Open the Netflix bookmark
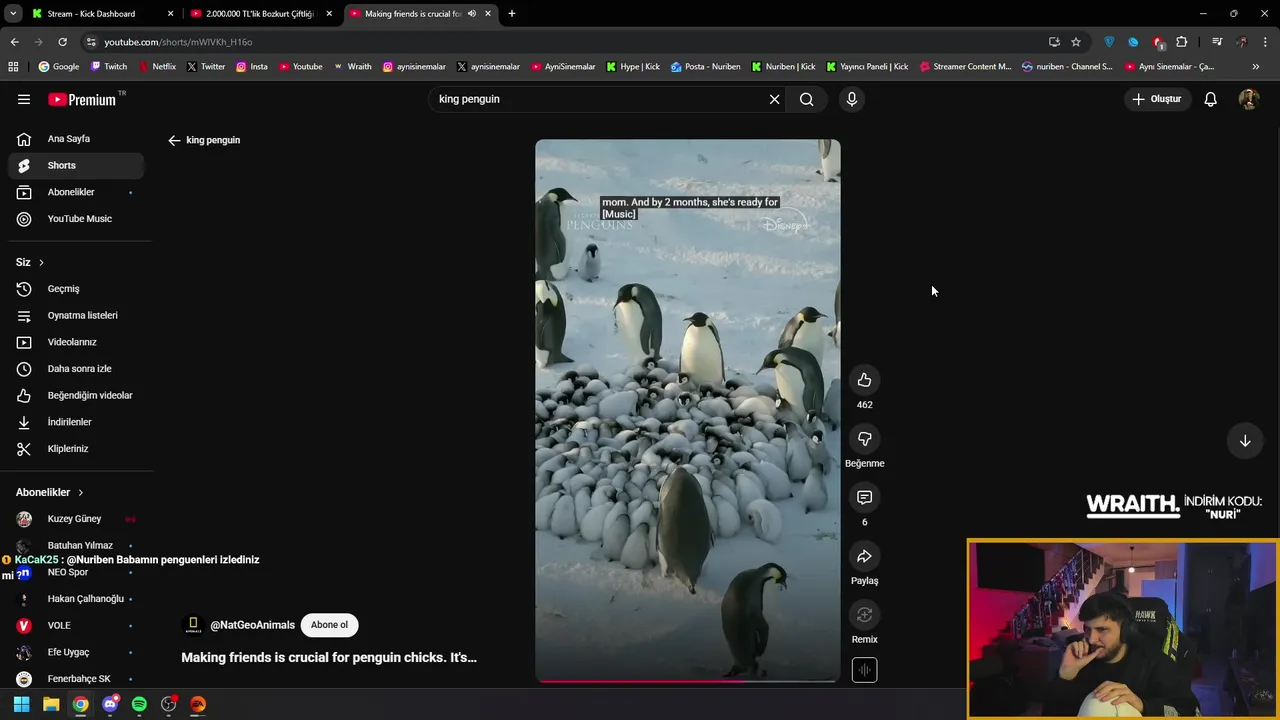 tap(157, 67)
